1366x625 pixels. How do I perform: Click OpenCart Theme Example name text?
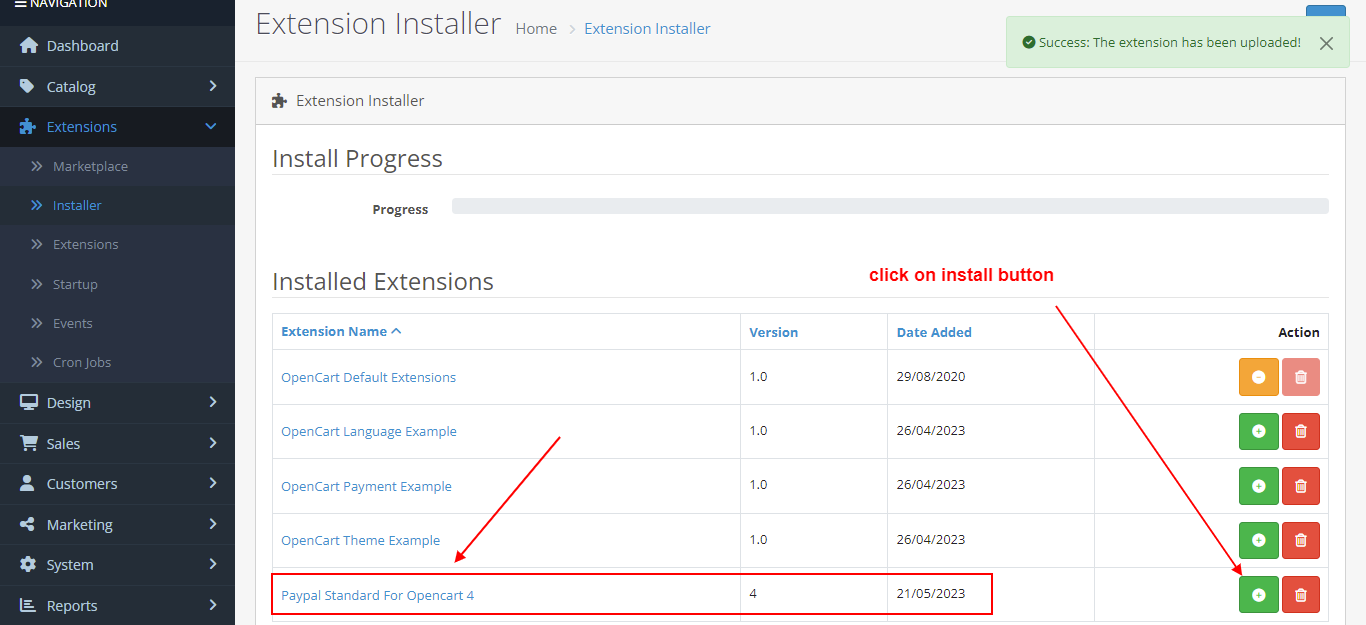tap(360, 540)
